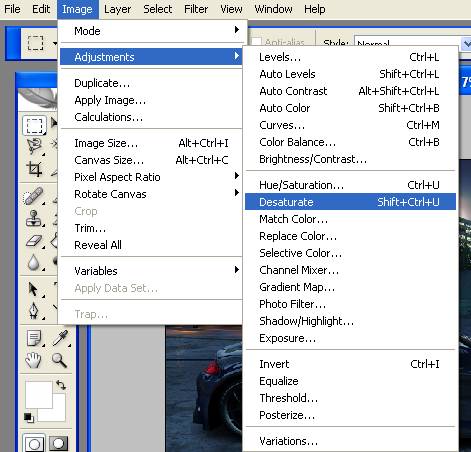471x452 pixels.
Task: Choose Hue/Saturation...
Action: 350,185
